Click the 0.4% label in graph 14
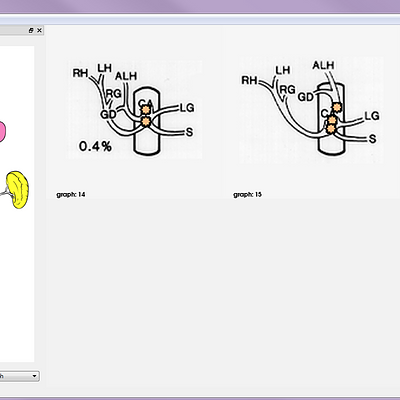Image resolution: width=400 pixels, height=400 pixels. point(95,146)
